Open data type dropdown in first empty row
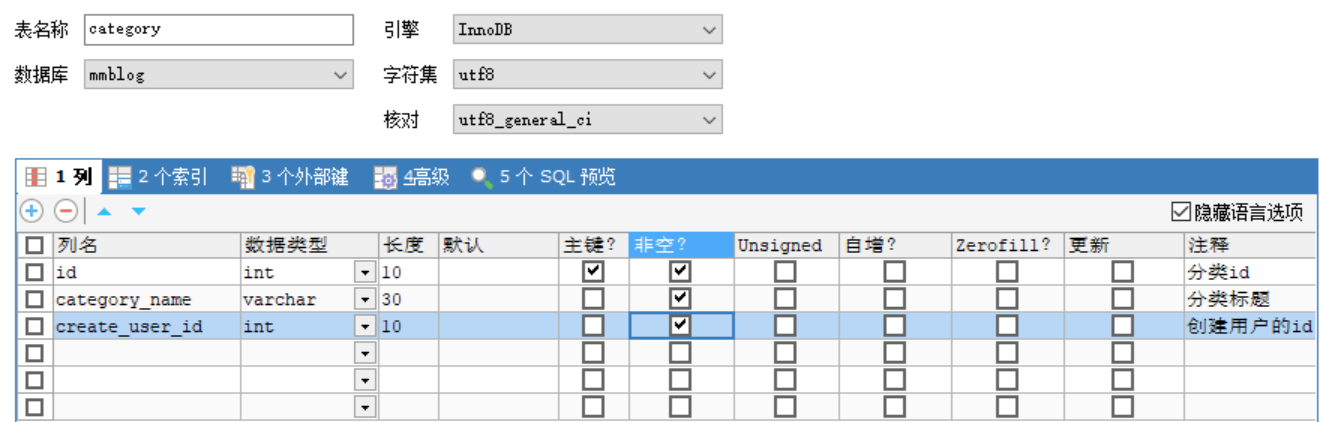The width and height of the screenshot is (1320, 422). click(x=365, y=353)
